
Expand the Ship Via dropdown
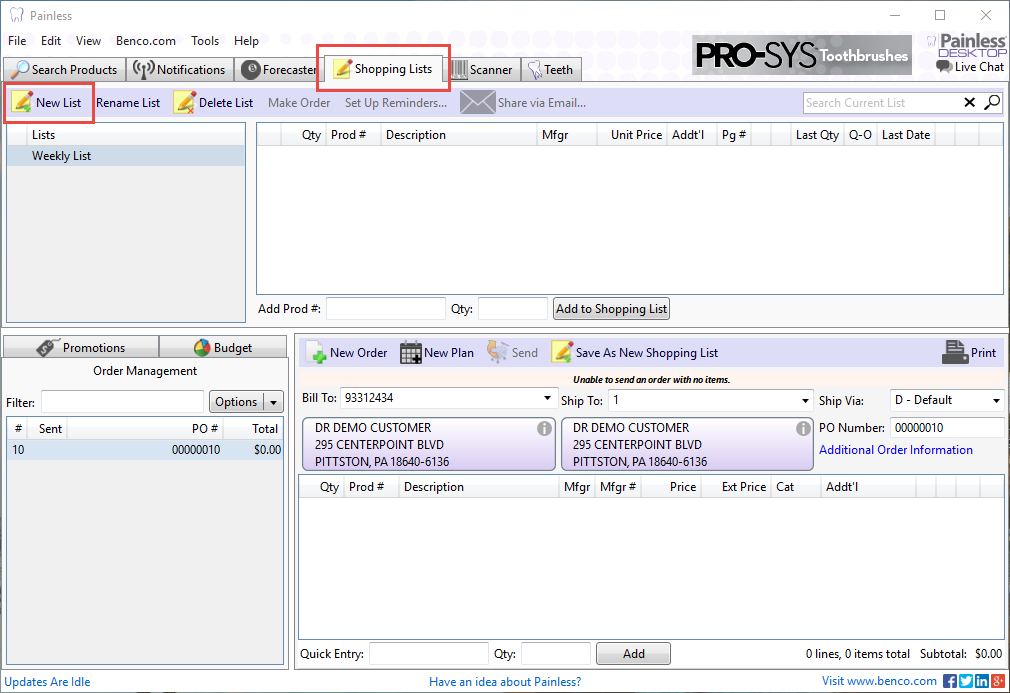995,400
